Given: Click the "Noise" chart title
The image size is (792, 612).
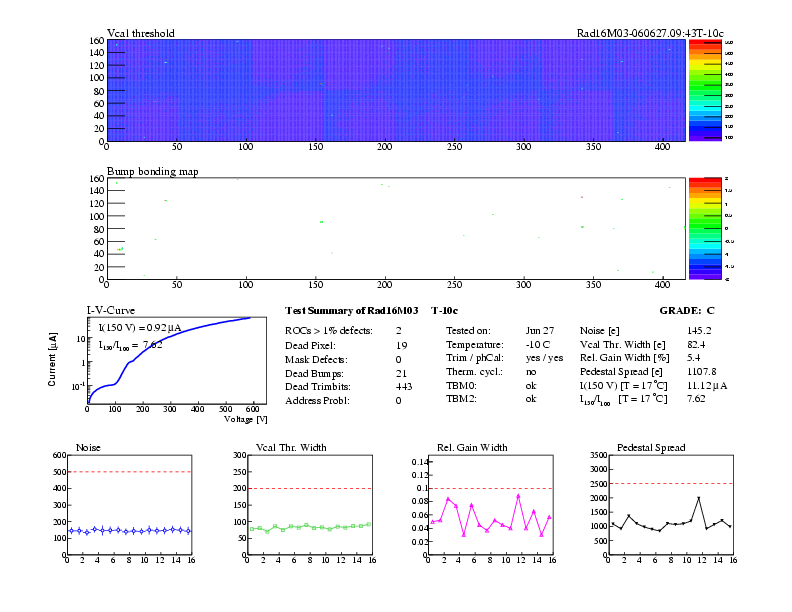Looking at the screenshot, I should tap(88, 447).
